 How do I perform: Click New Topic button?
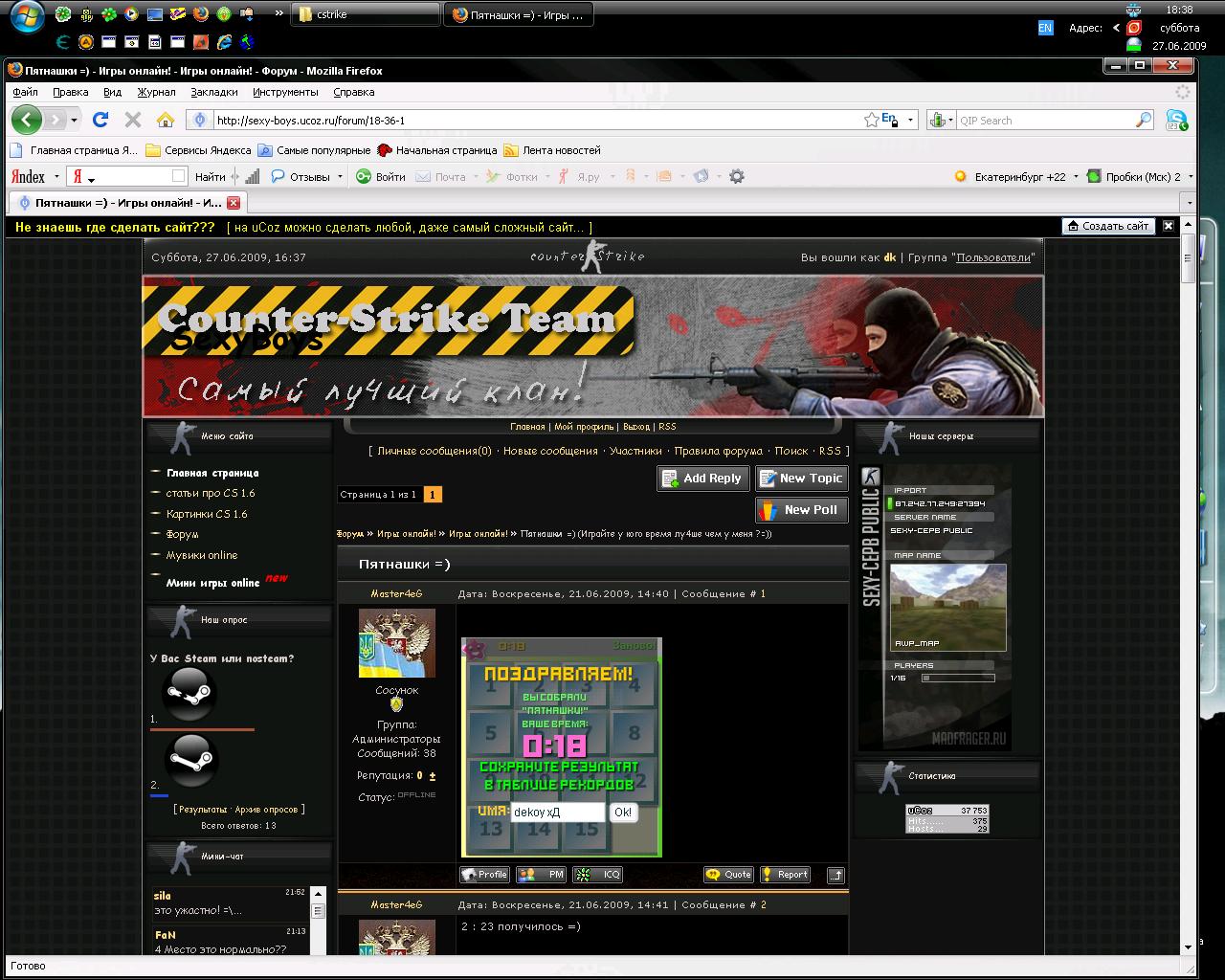802,479
